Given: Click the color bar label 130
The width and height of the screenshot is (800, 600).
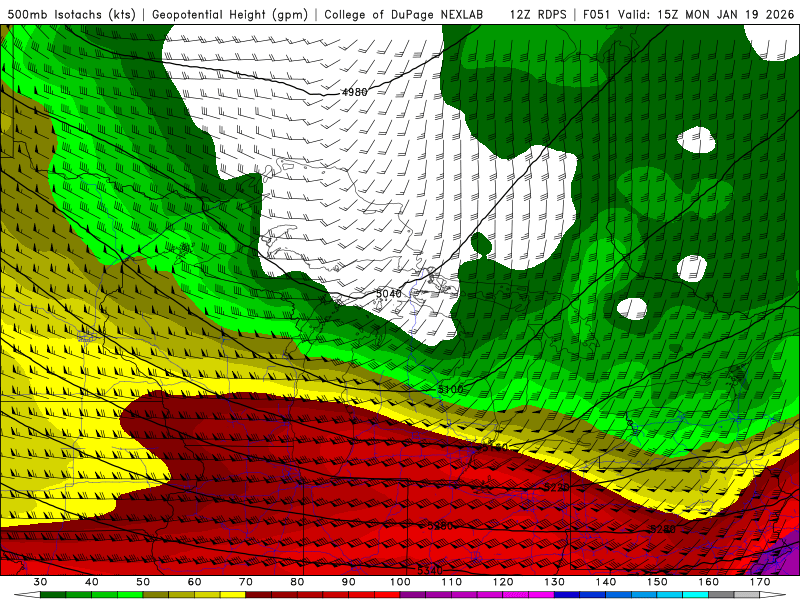Looking at the screenshot, I should pos(555,582).
